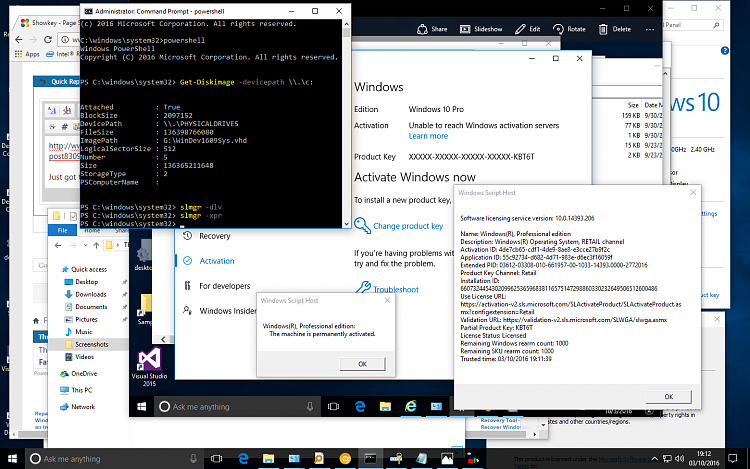This screenshot has width=750, height=469.
Task: Select Quick access in Explorer navigation pane
Action: click(85, 269)
